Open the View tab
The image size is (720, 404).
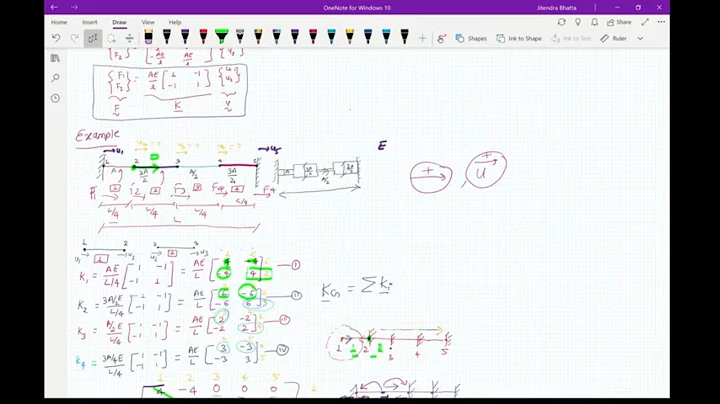(148, 22)
